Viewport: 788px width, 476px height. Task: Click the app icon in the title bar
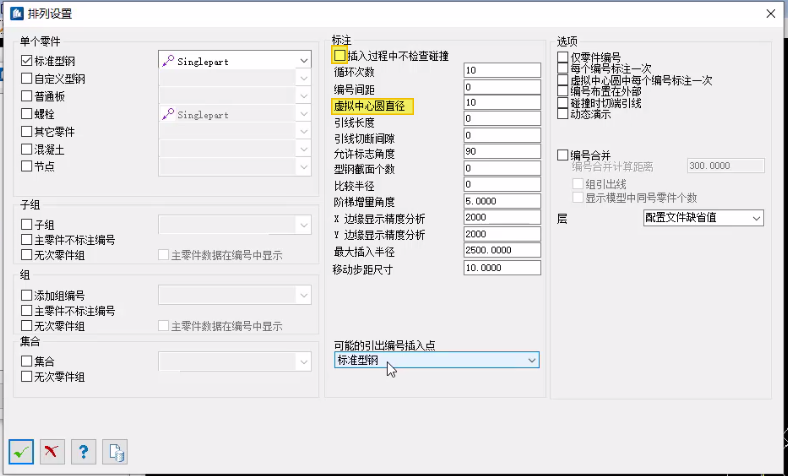pos(17,13)
